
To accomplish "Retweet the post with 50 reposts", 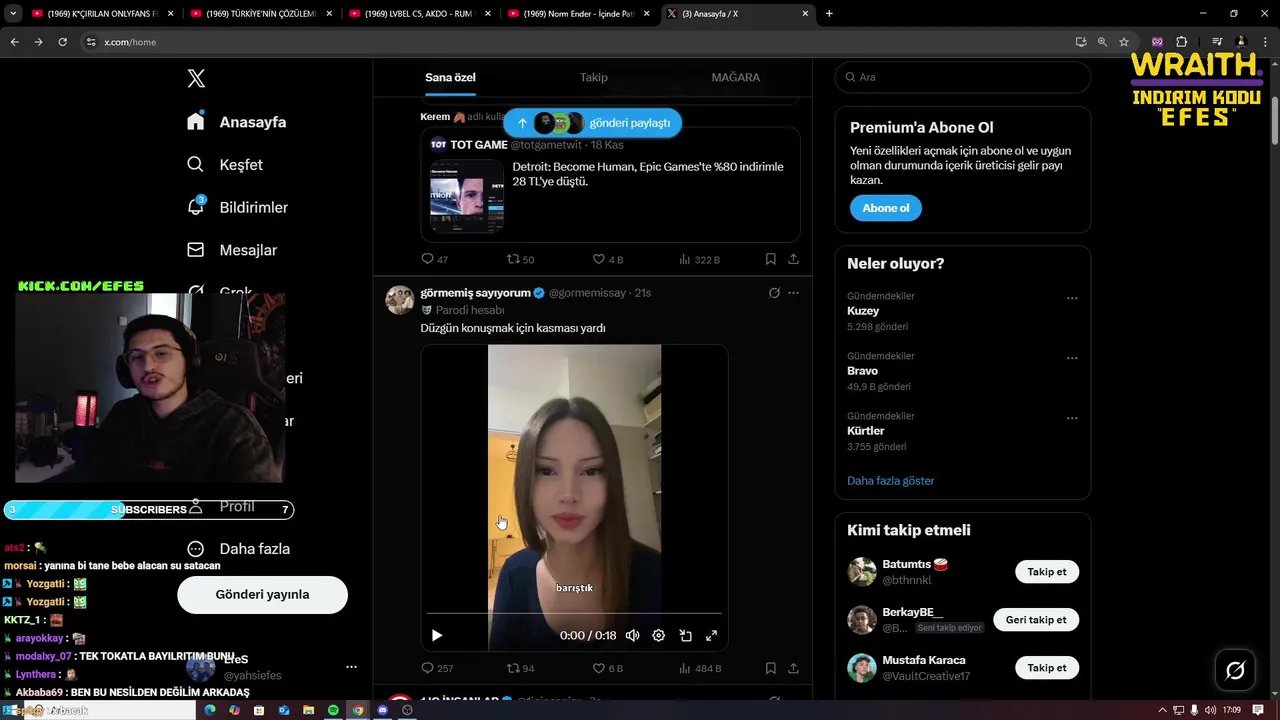I will [x=520, y=259].
